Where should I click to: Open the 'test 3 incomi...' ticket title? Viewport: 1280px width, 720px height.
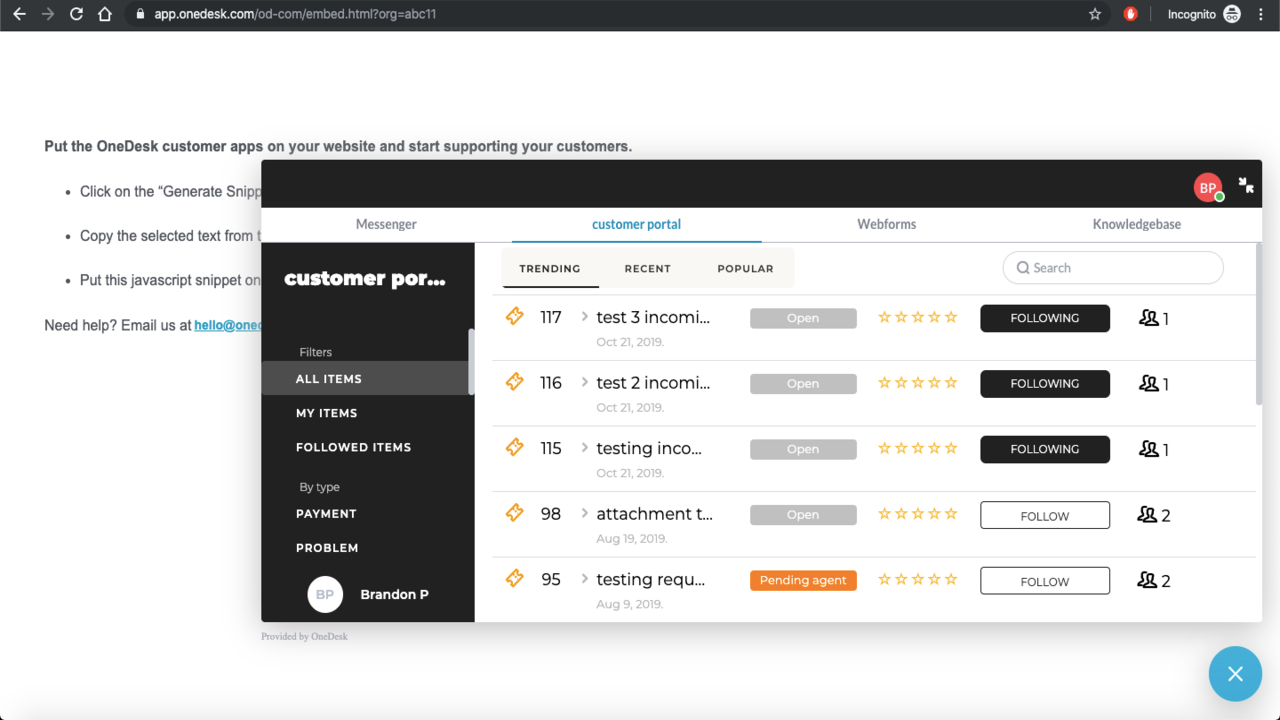click(653, 317)
